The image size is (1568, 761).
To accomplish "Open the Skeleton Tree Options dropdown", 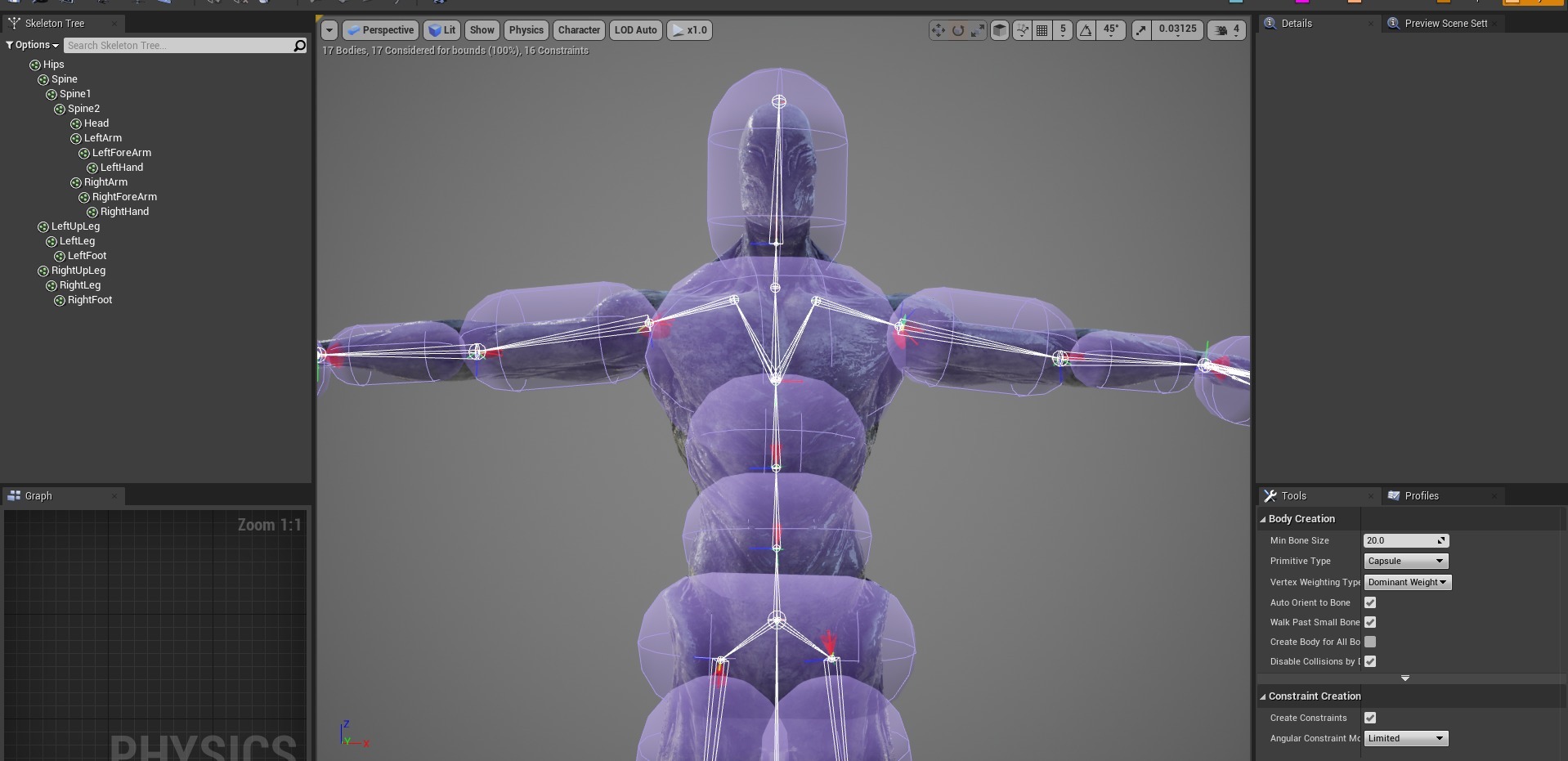I will coord(32,45).
